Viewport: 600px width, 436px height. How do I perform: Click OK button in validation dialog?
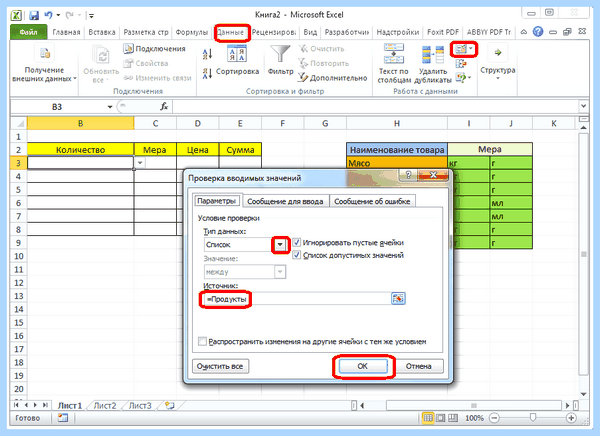(362, 366)
